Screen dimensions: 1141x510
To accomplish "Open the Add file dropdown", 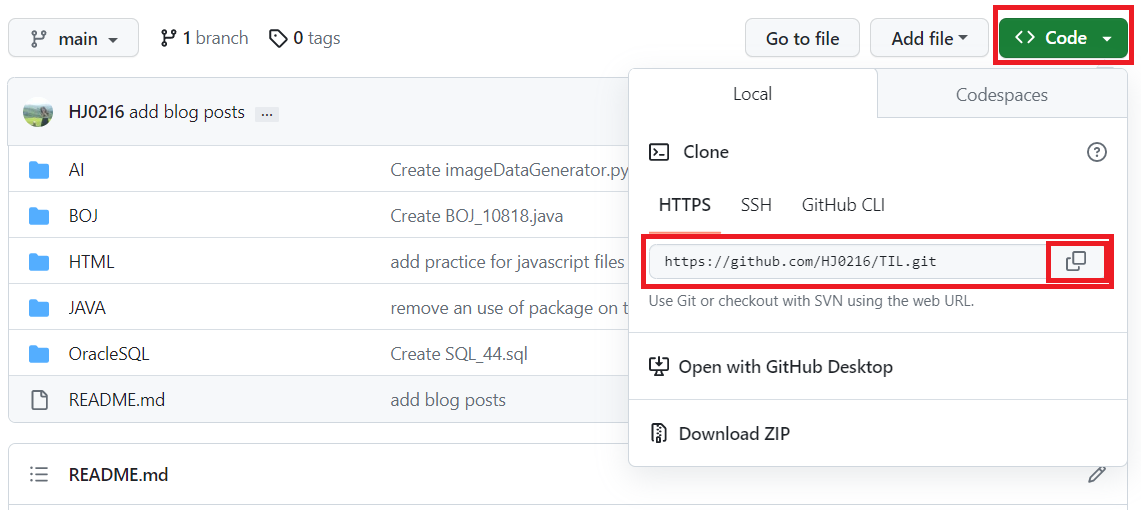I will pyautogui.click(x=929, y=38).
